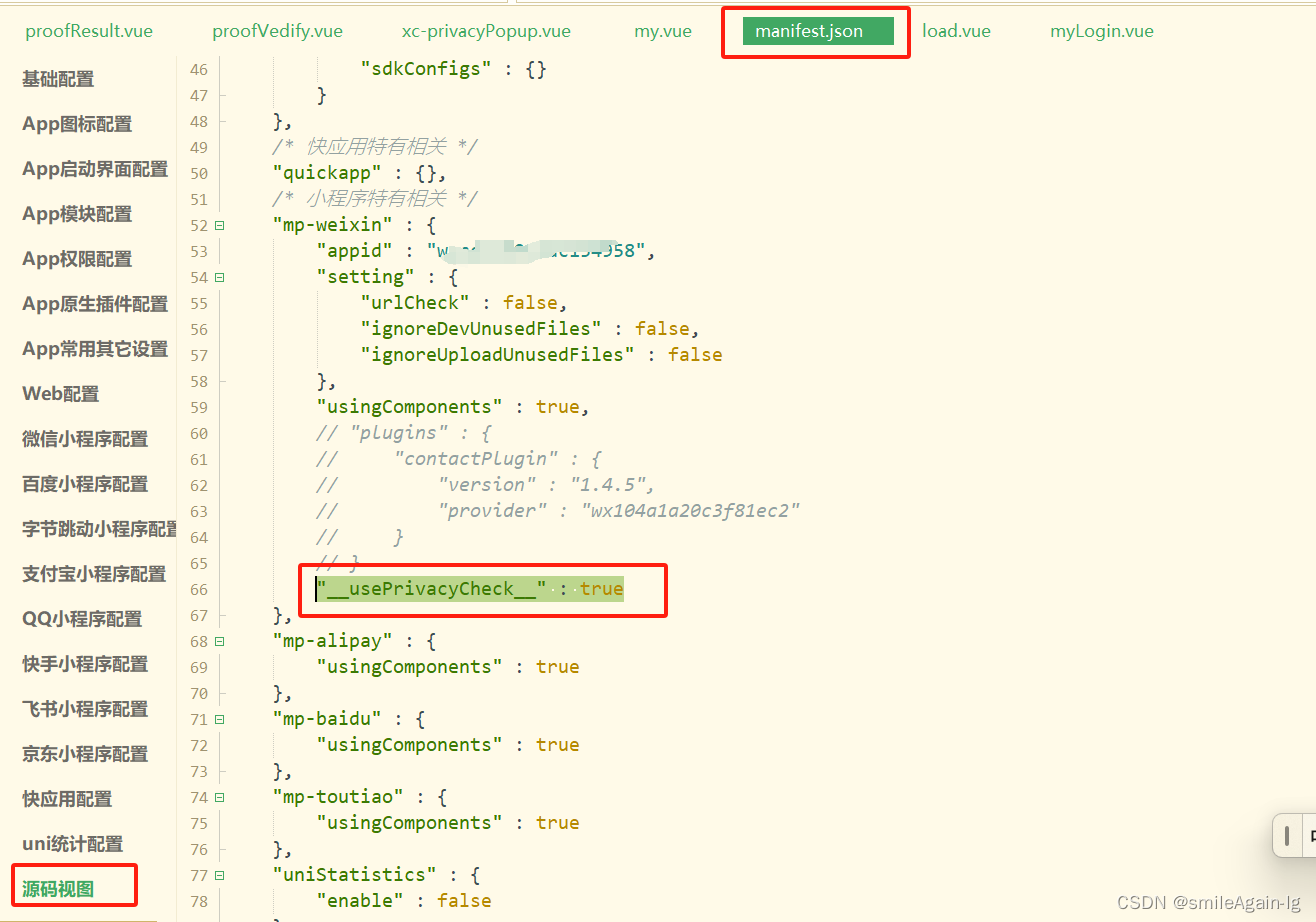This screenshot has width=1316, height=922.
Task: Collapse the uniStatistics block at line 77
Action: pos(220,876)
